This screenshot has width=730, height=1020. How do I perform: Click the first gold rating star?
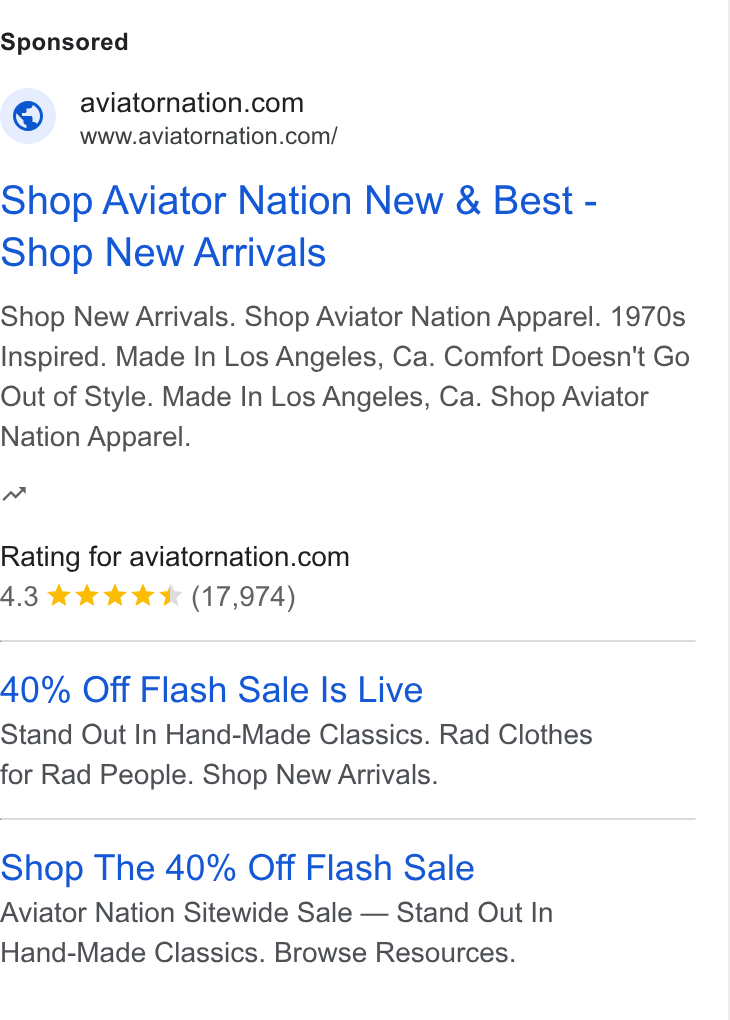59,596
